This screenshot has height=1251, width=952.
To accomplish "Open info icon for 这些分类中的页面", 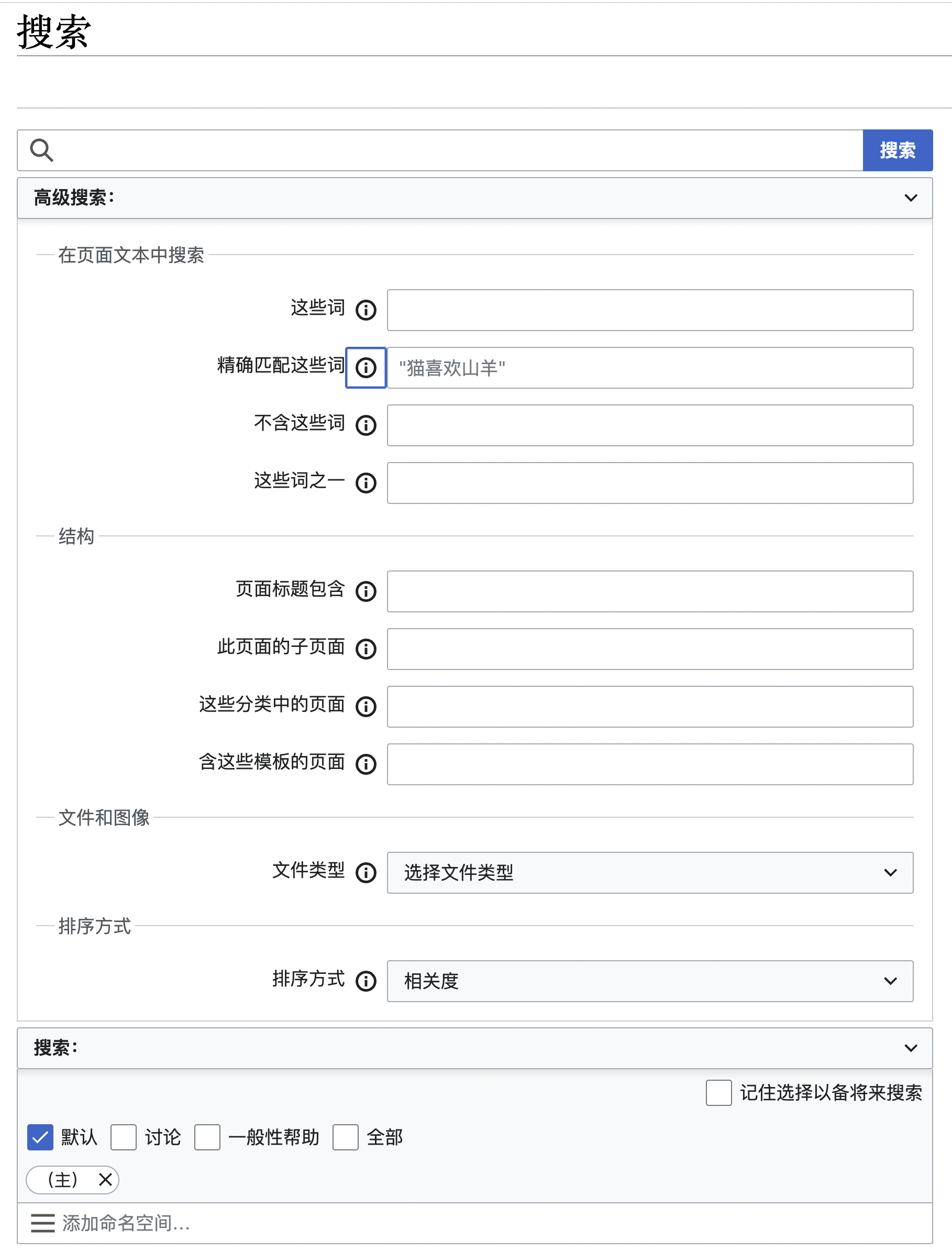I will [366, 707].
